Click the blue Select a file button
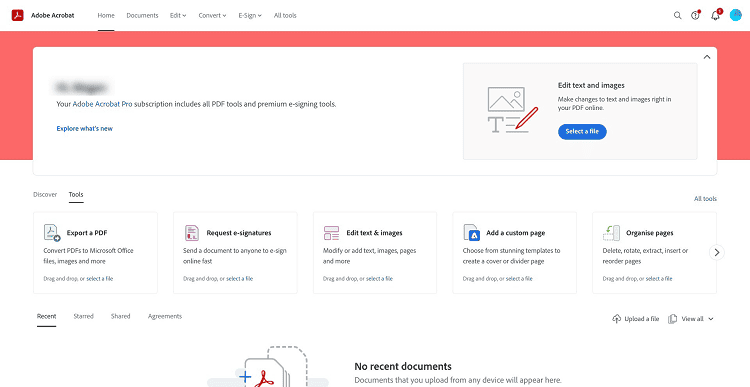 click(582, 132)
